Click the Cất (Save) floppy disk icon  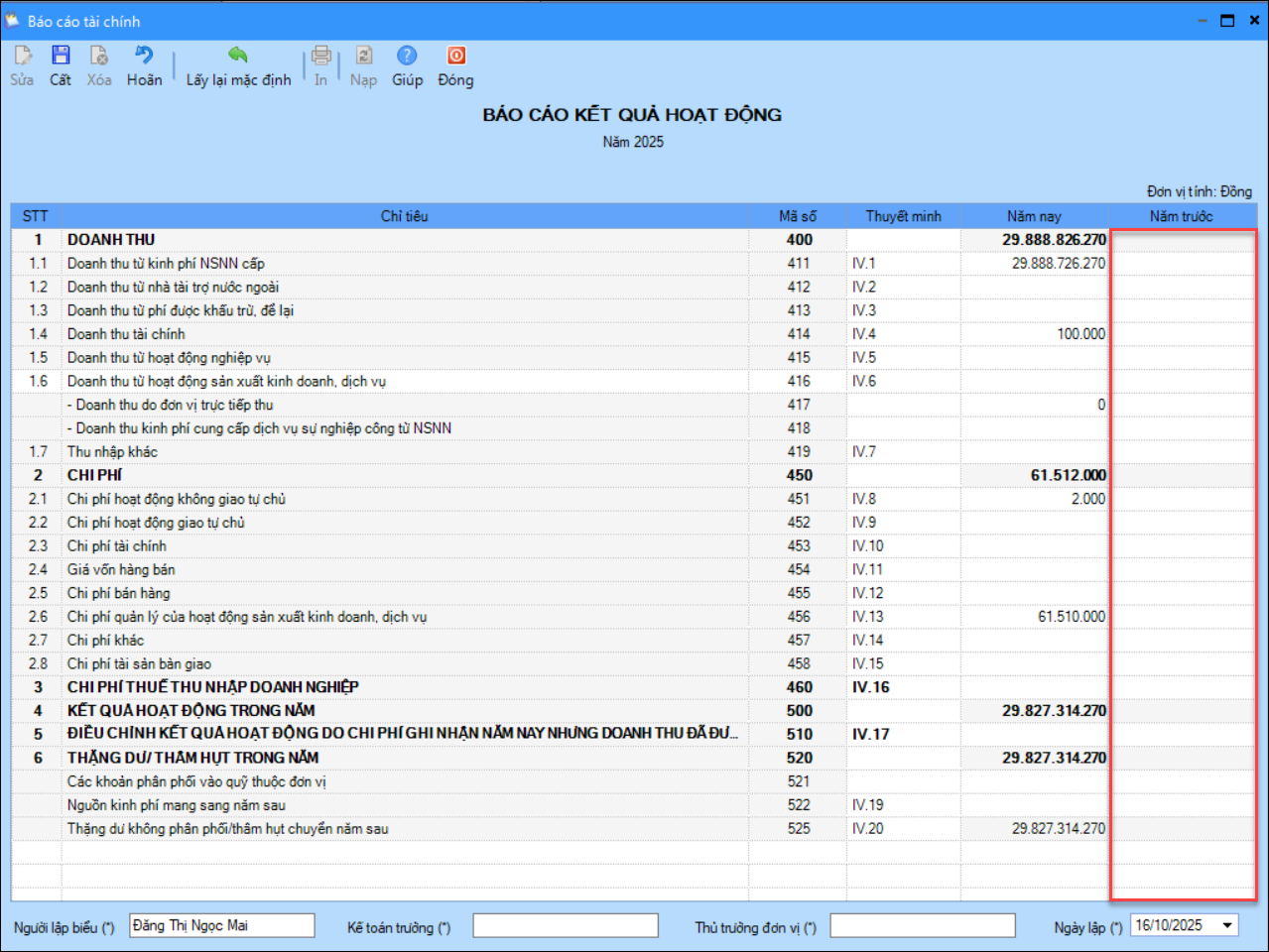(x=61, y=57)
